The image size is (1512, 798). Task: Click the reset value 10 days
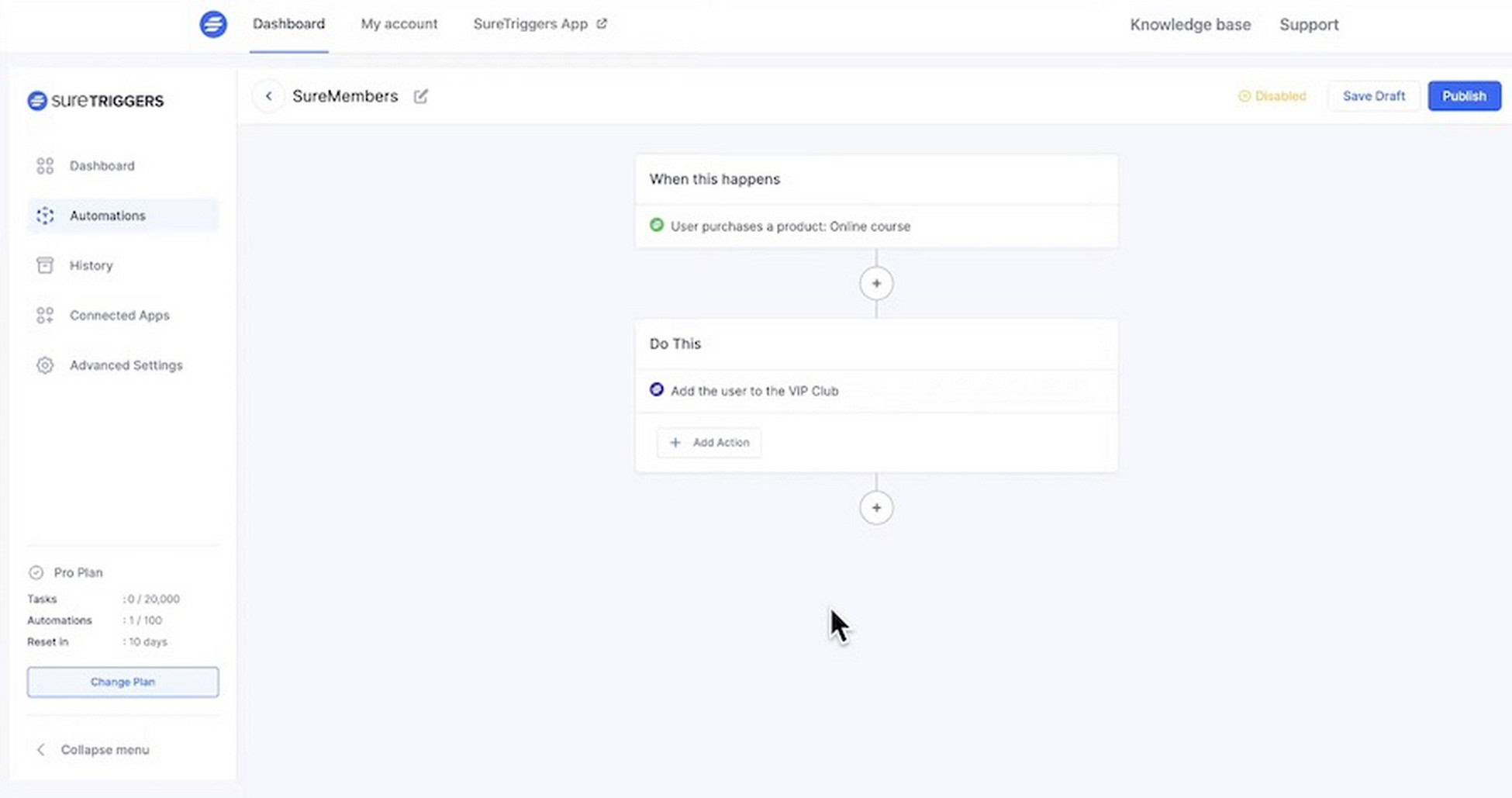[147, 642]
